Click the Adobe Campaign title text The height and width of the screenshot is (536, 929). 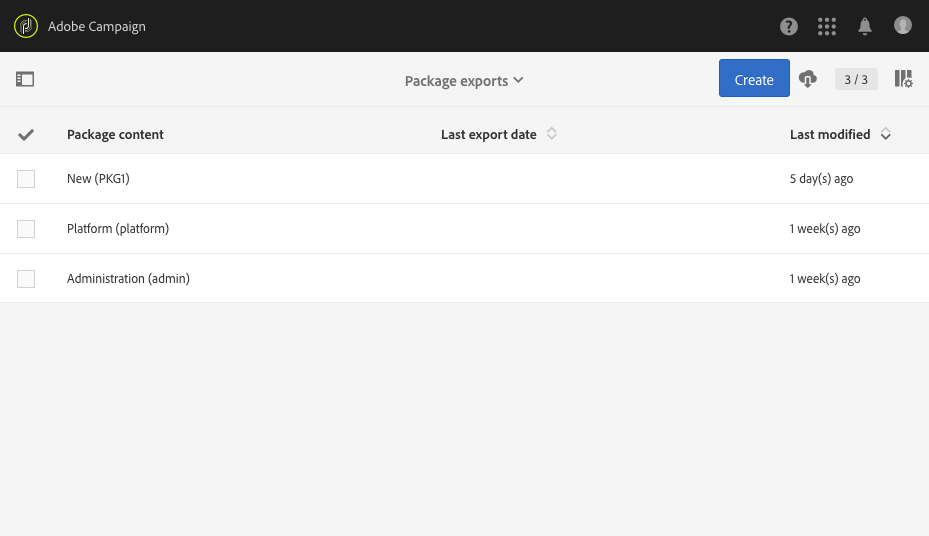tap(97, 26)
